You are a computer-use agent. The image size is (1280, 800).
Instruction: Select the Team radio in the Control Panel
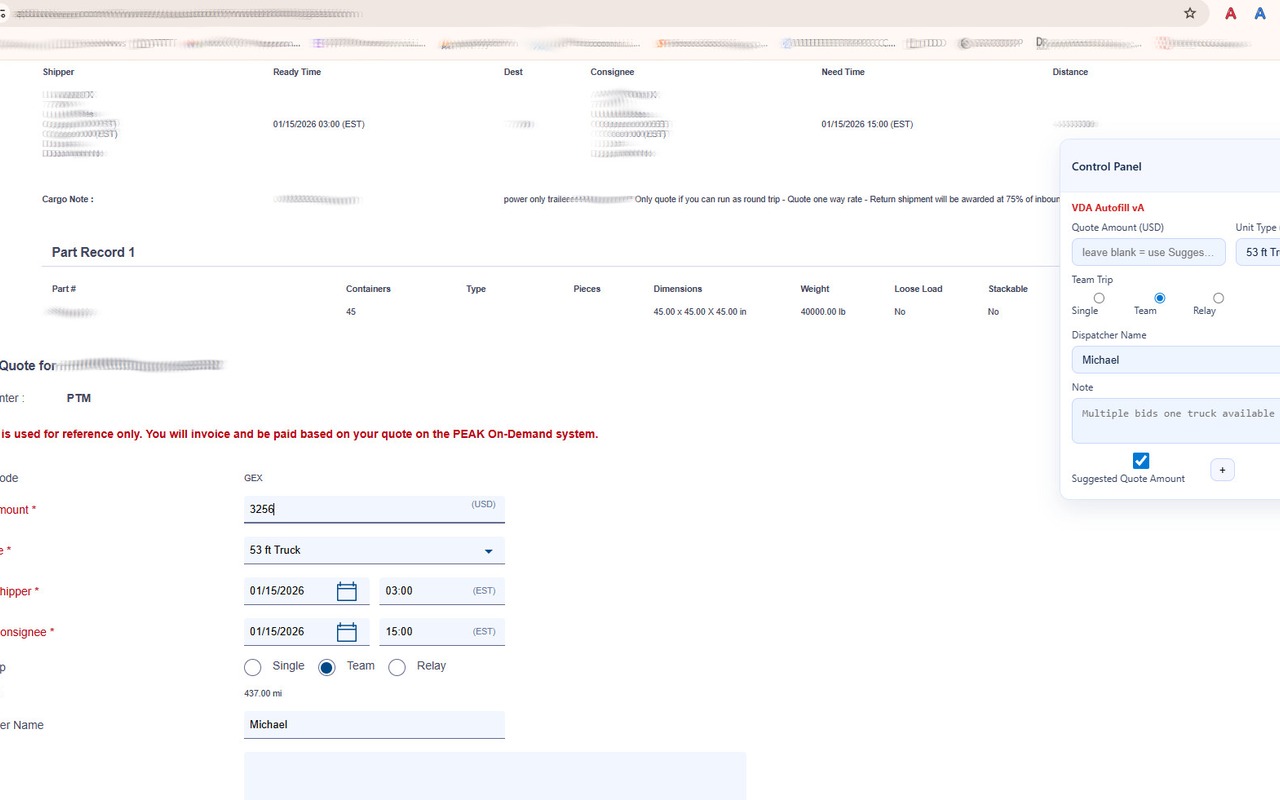(1159, 297)
